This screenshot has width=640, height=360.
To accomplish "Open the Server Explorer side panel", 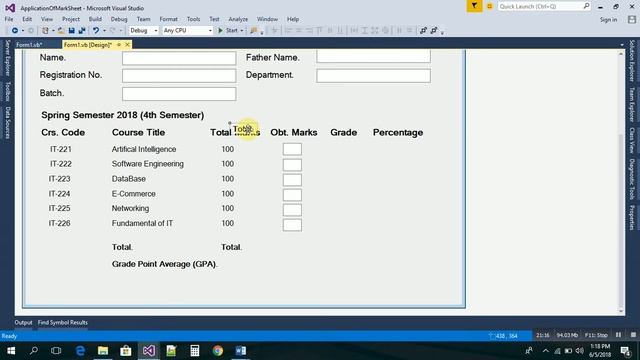I will coord(7,58).
